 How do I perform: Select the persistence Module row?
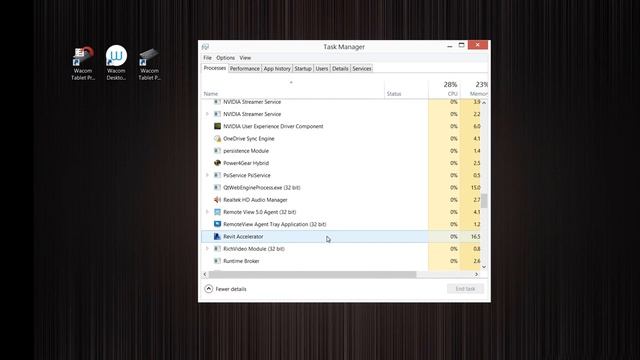(341, 151)
